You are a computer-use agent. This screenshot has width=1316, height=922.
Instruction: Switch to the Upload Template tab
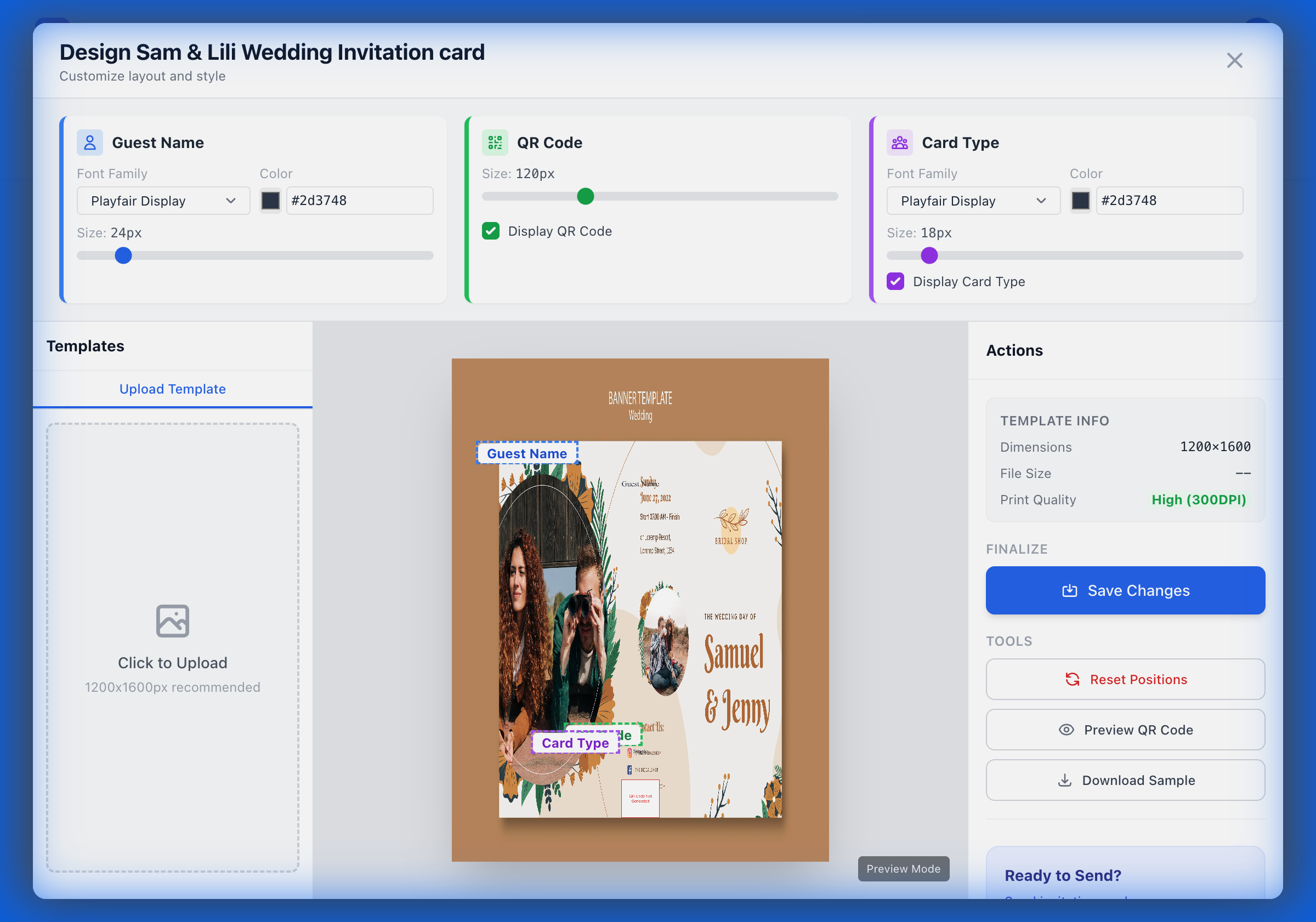click(x=173, y=389)
